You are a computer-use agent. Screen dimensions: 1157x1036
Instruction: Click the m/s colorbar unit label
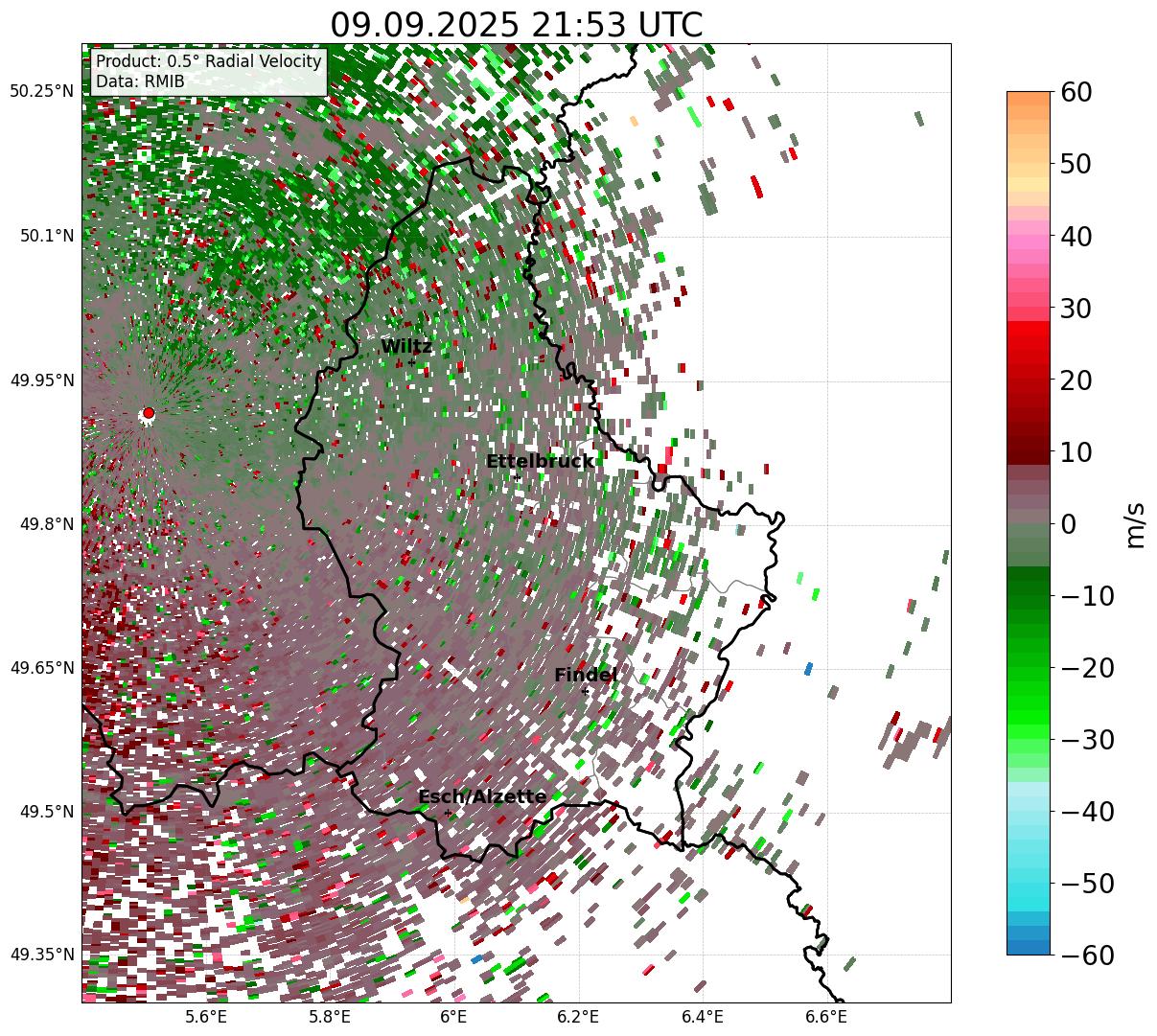point(1136,523)
